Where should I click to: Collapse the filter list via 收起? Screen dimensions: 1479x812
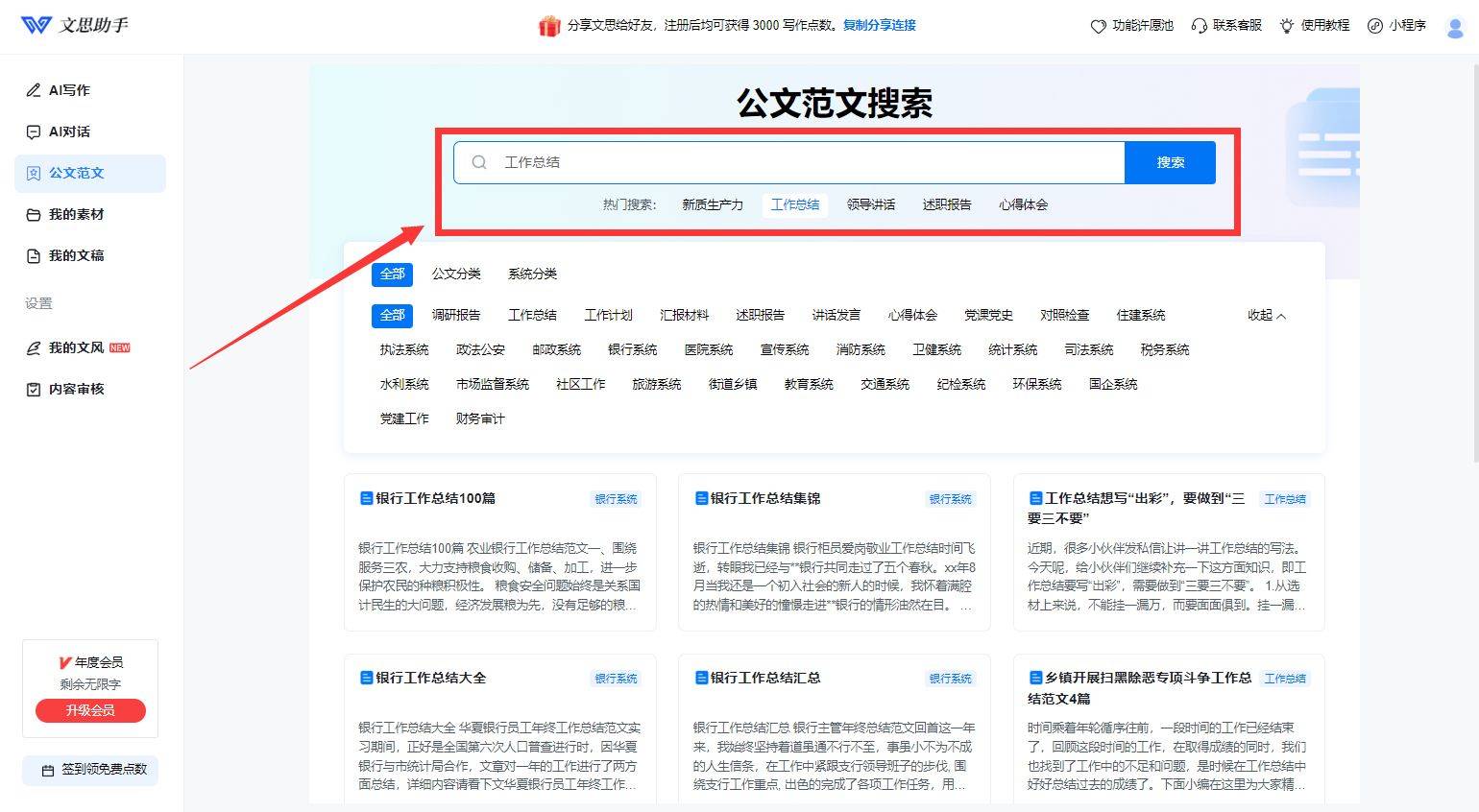[1265, 315]
